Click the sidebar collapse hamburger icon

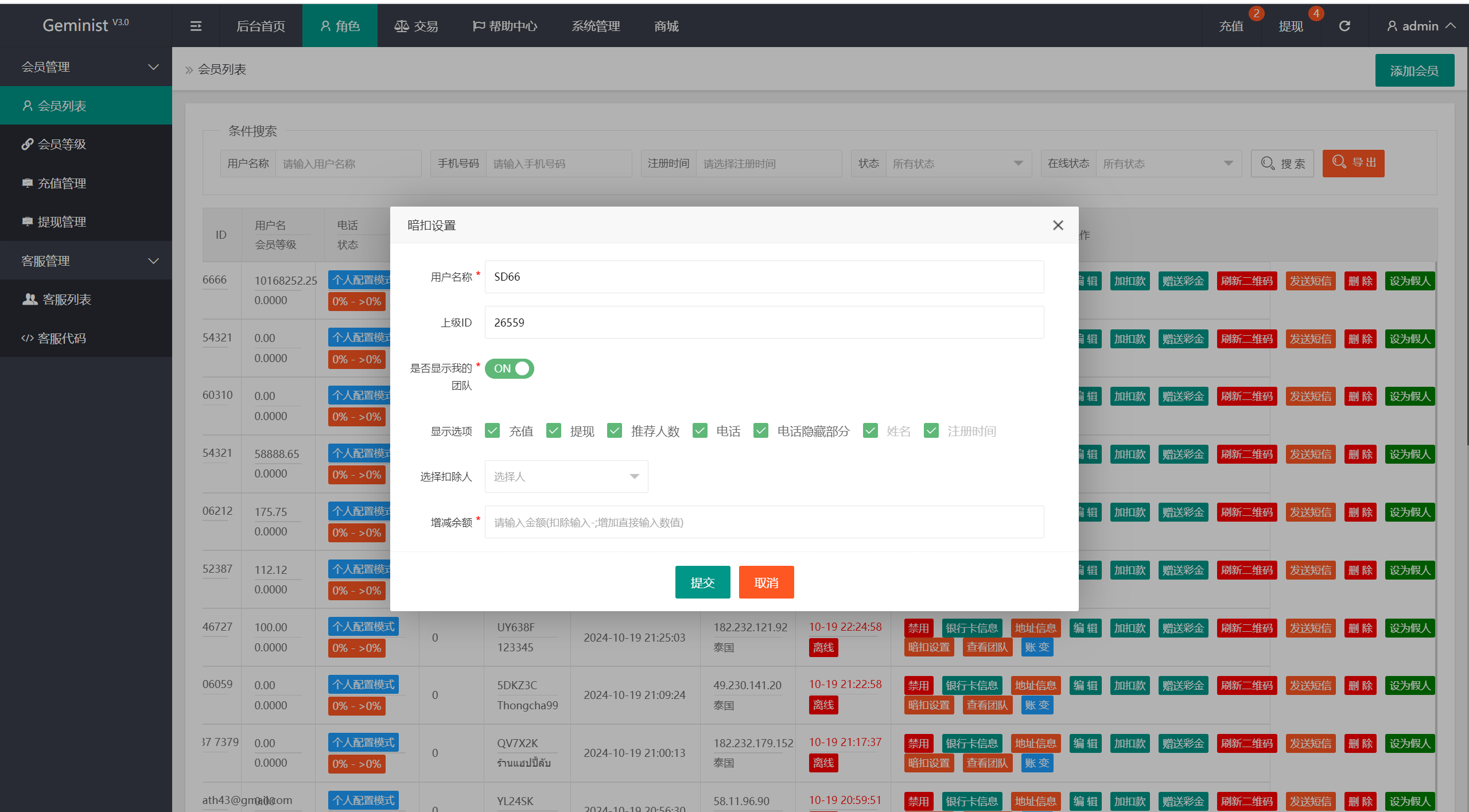[x=196, y=26]
